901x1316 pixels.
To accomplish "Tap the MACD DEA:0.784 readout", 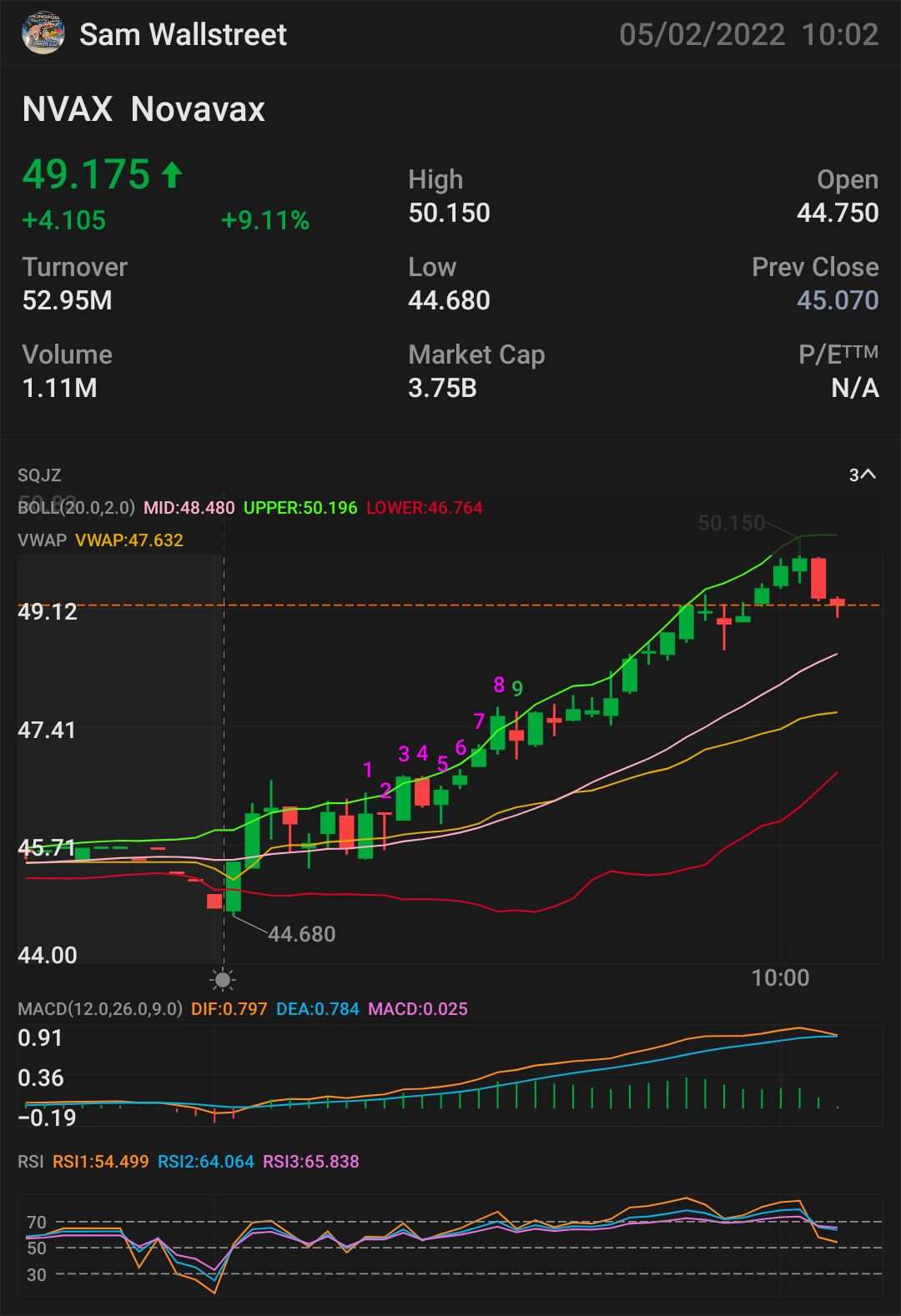I will [318, 1009].
